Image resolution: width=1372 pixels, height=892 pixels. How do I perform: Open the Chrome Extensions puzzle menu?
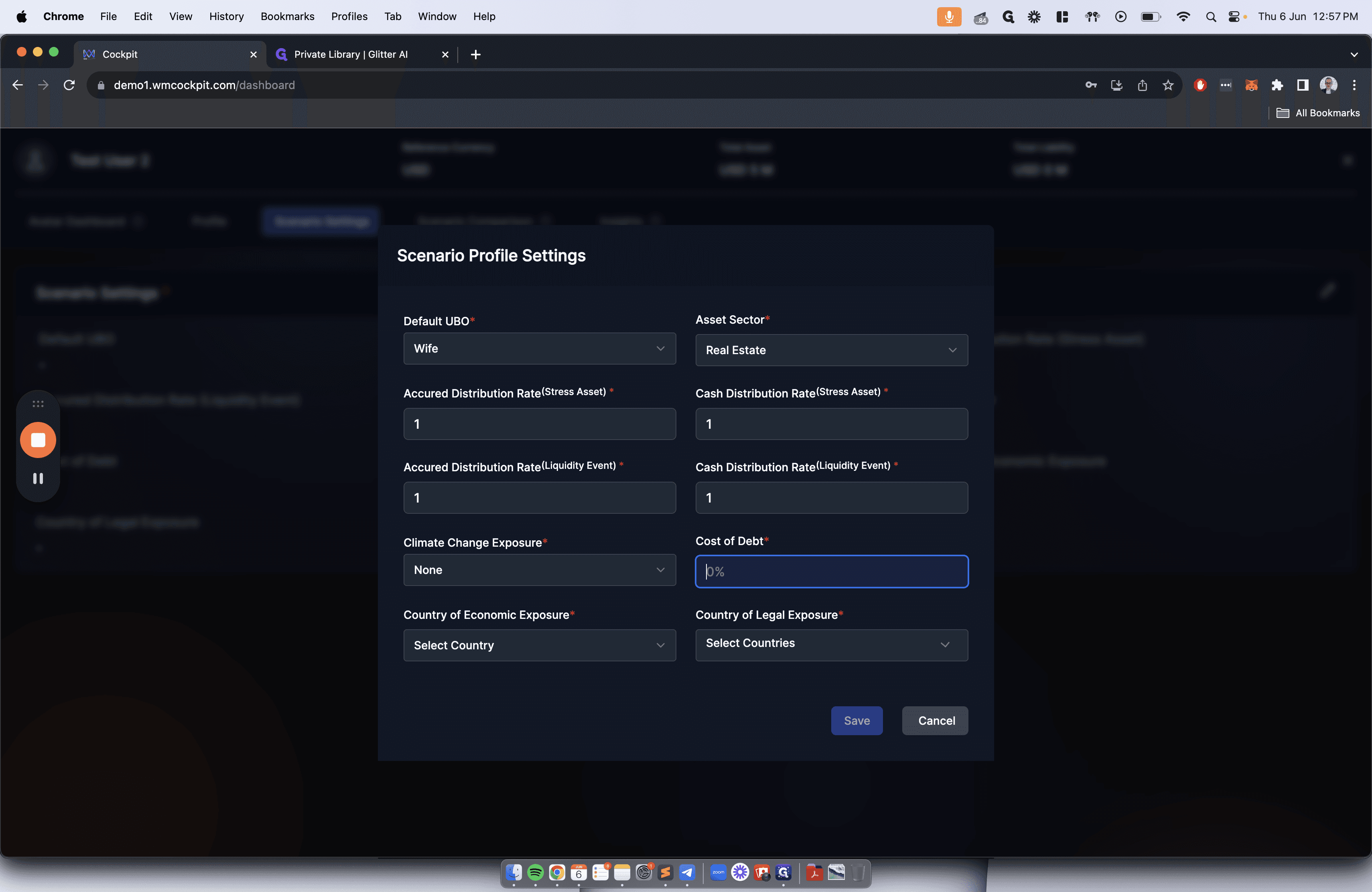point(1277,85)
